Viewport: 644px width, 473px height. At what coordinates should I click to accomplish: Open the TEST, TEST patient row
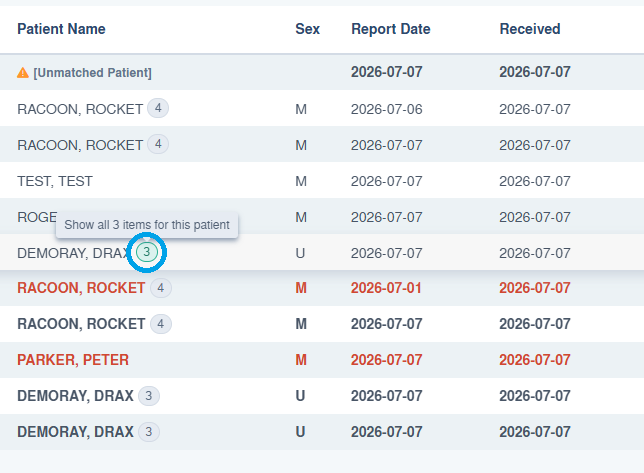pyautogui.click(x=322, y=181)
